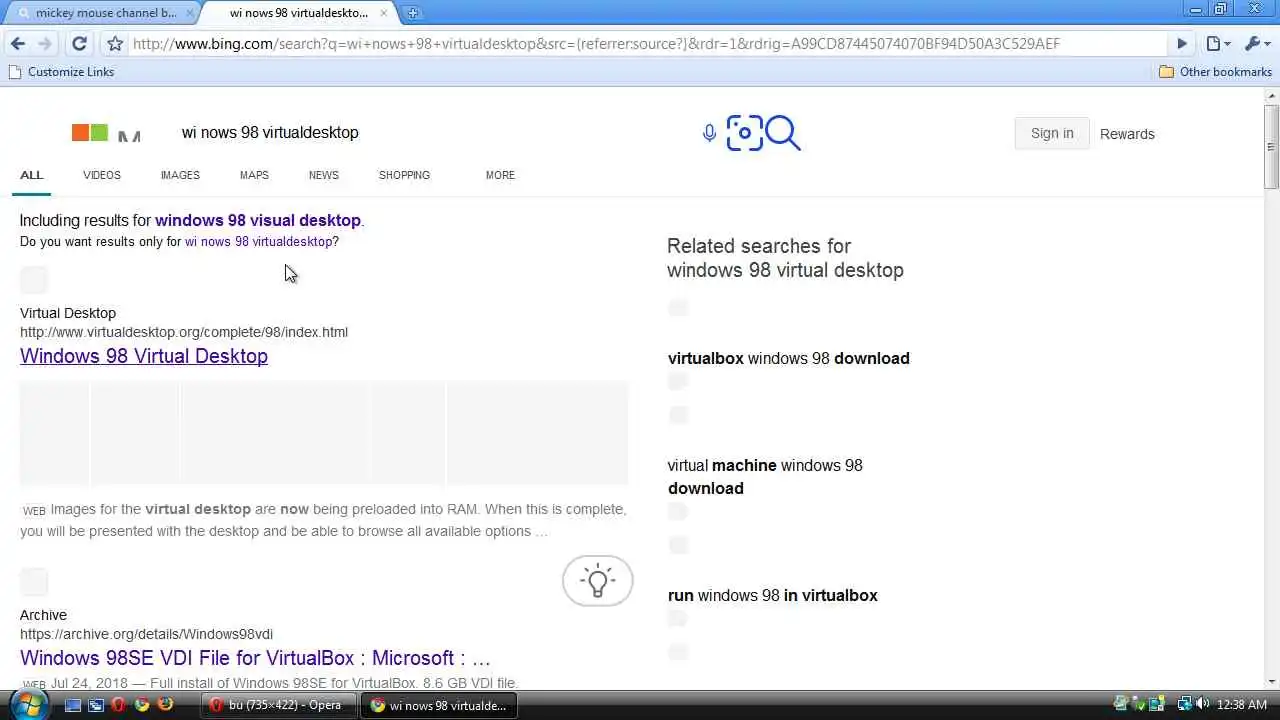Open the Other bookmarks folder
This screenshot has width=1280, height=720.
pyautogui.click(x=1215, y=72)
